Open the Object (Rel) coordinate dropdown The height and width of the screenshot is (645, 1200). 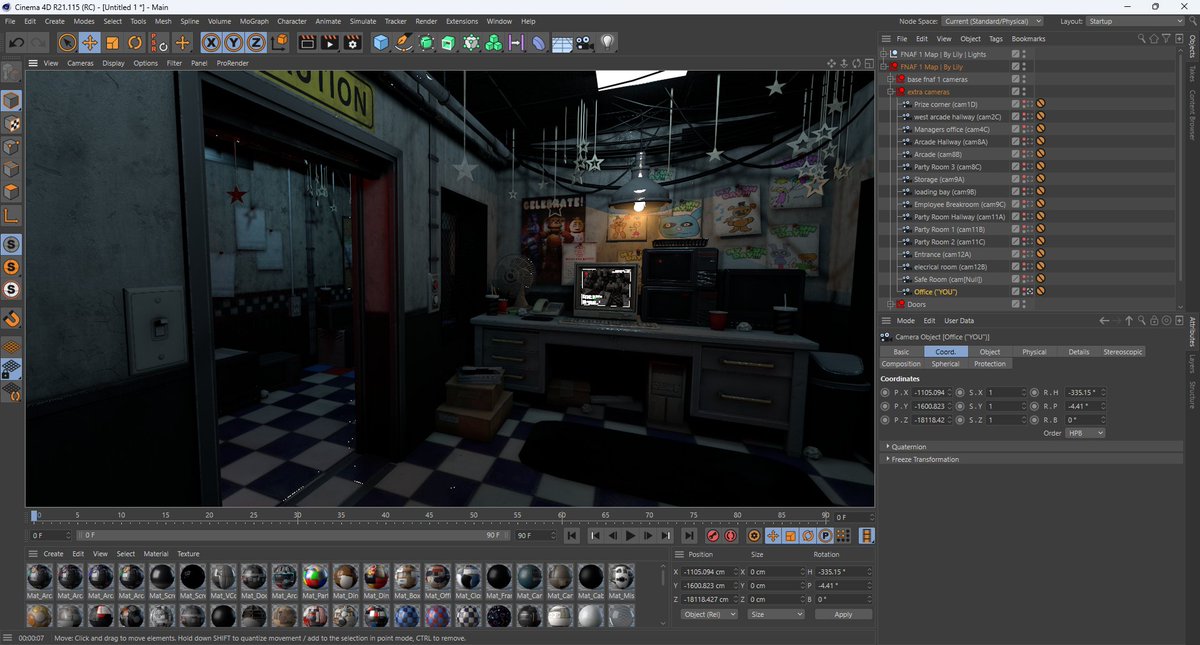click(708, 614)
